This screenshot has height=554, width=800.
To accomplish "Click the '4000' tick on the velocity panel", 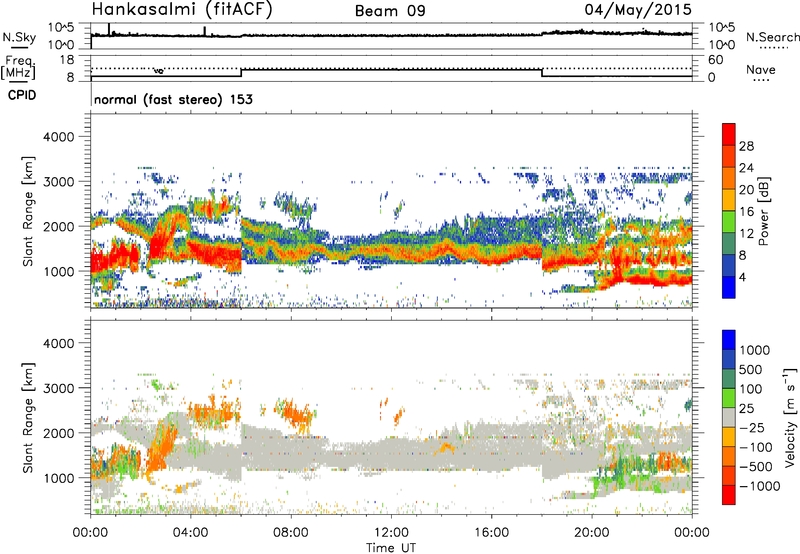I will (58, 343).
